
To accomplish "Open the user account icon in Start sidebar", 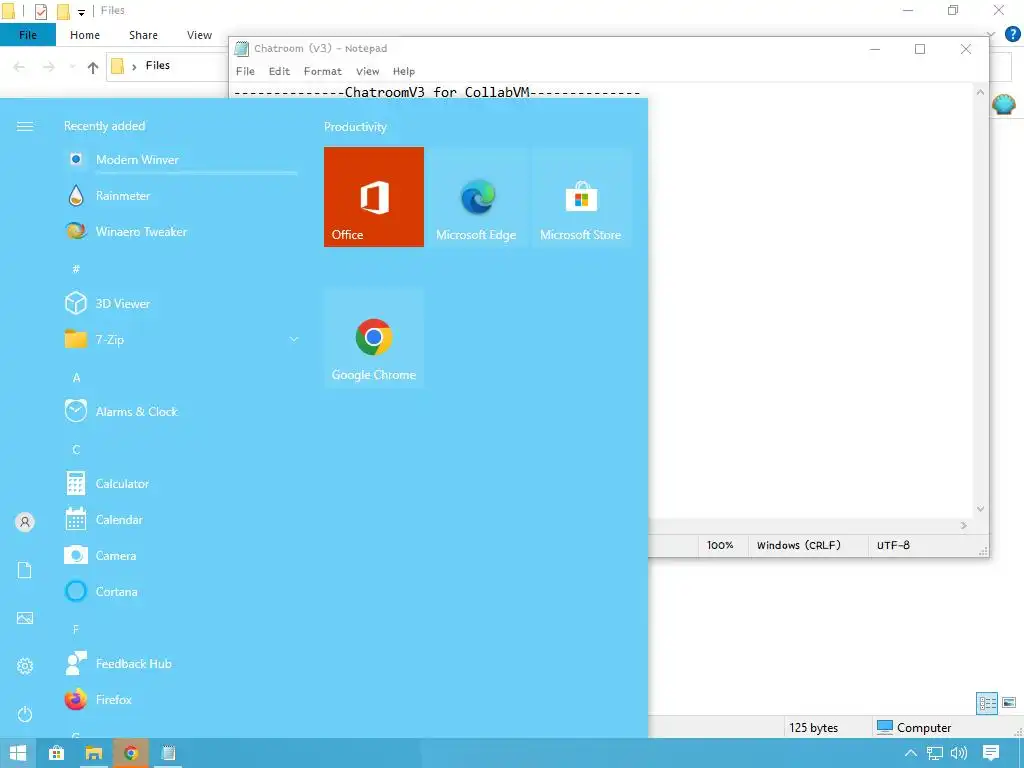I will [25, 522].
